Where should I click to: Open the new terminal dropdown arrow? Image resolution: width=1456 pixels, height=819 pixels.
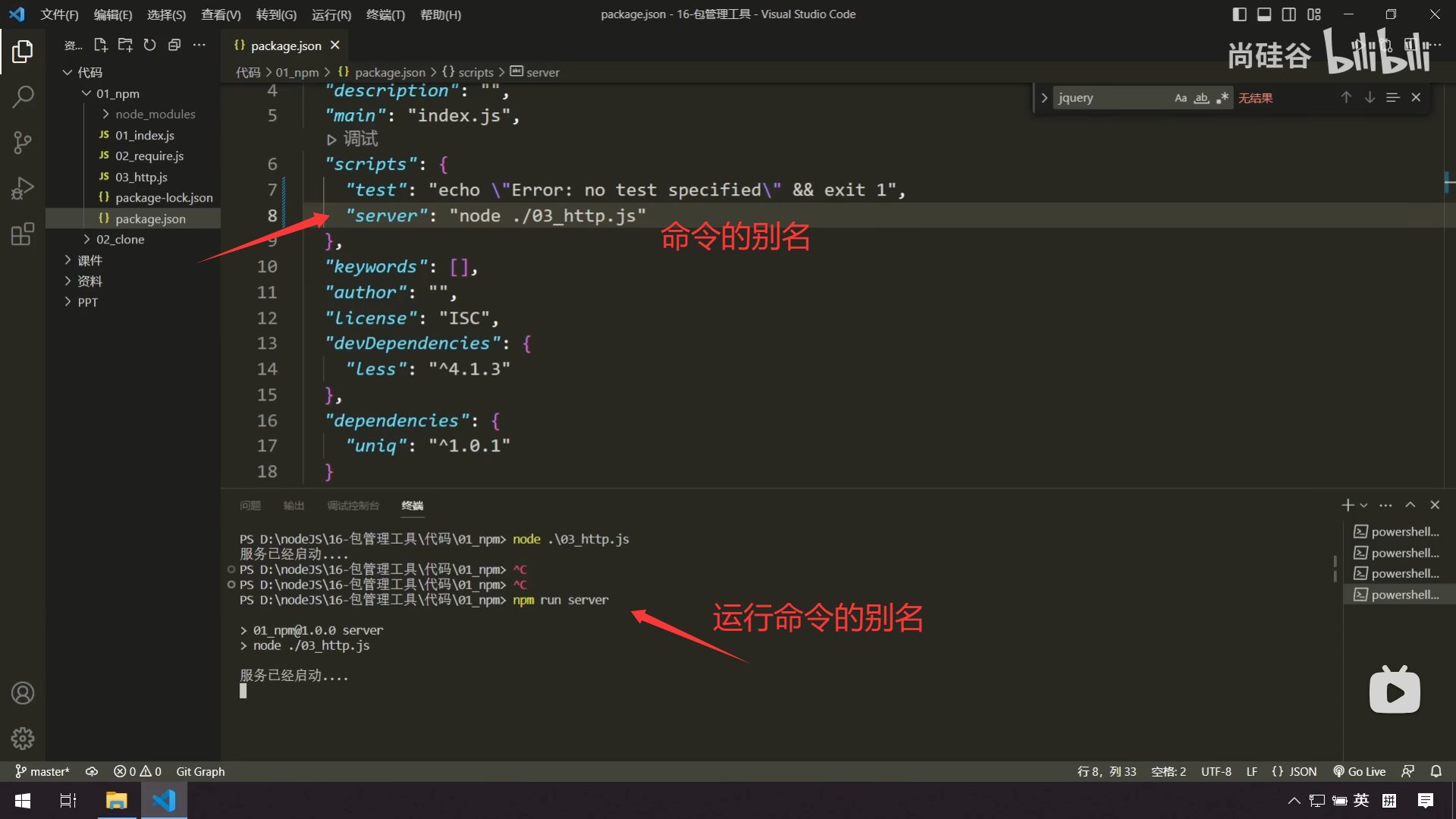tap(1364, 505)
